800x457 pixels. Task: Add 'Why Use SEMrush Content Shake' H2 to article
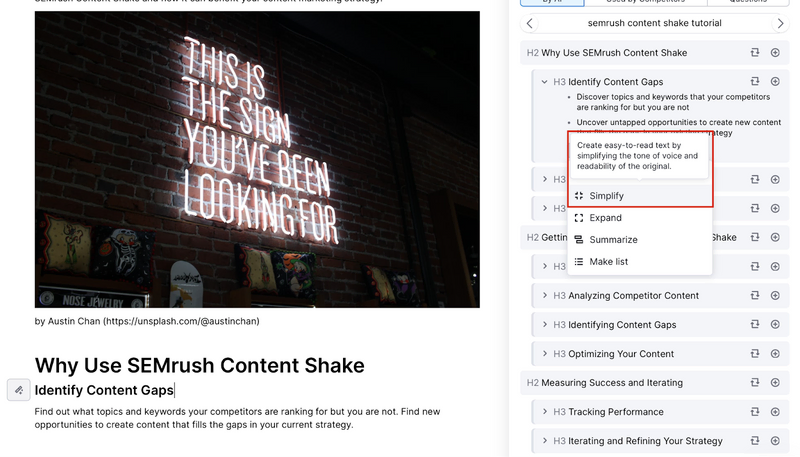pos(775,53)
